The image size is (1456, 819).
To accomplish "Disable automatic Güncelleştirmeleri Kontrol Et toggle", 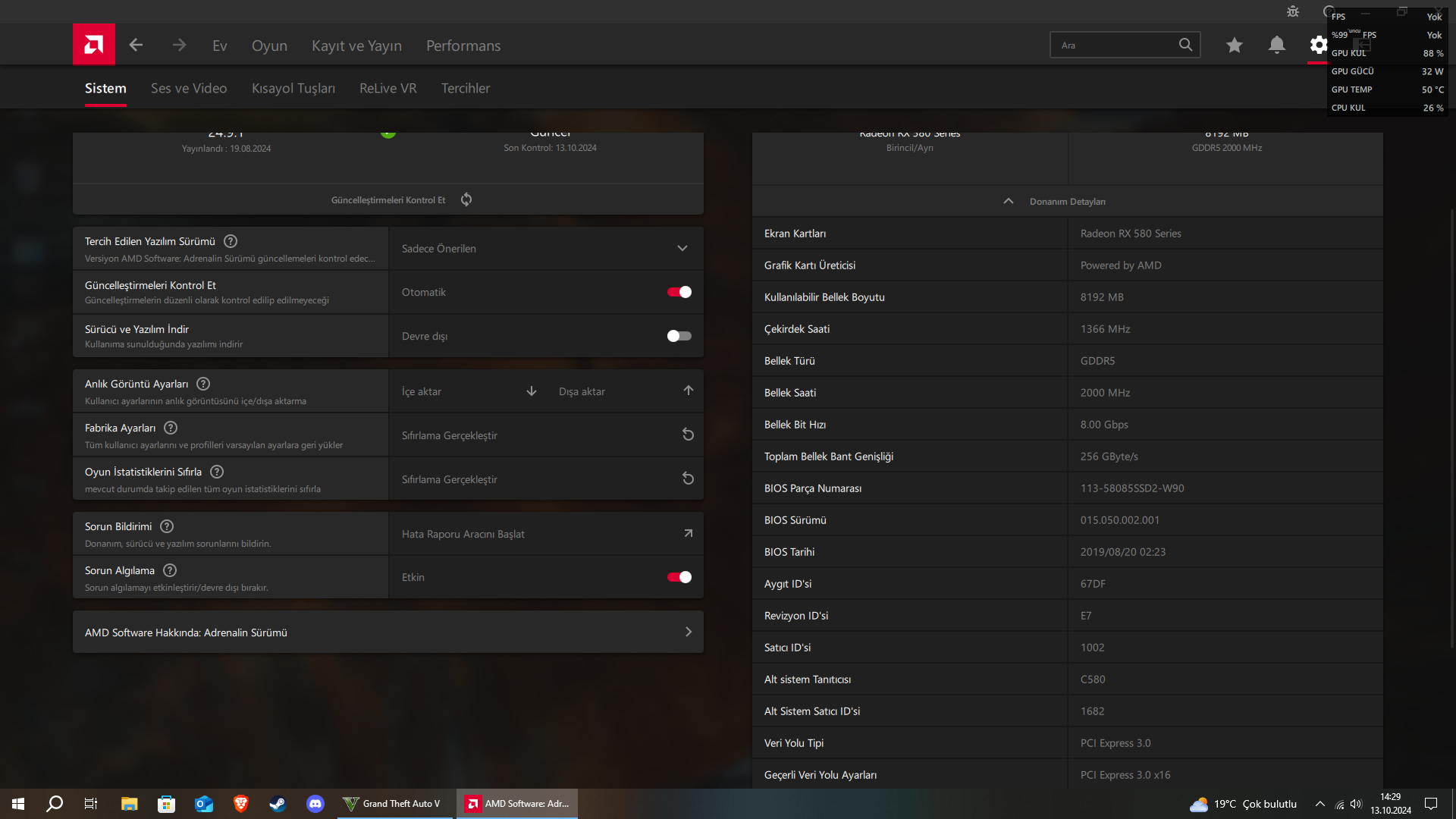I will (679, 292).
